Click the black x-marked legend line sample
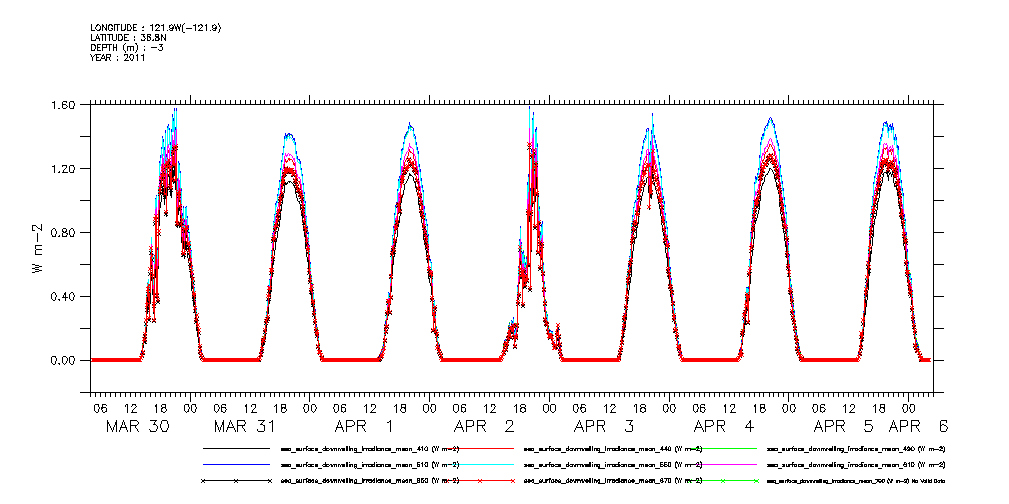 [x=236, y=481]
